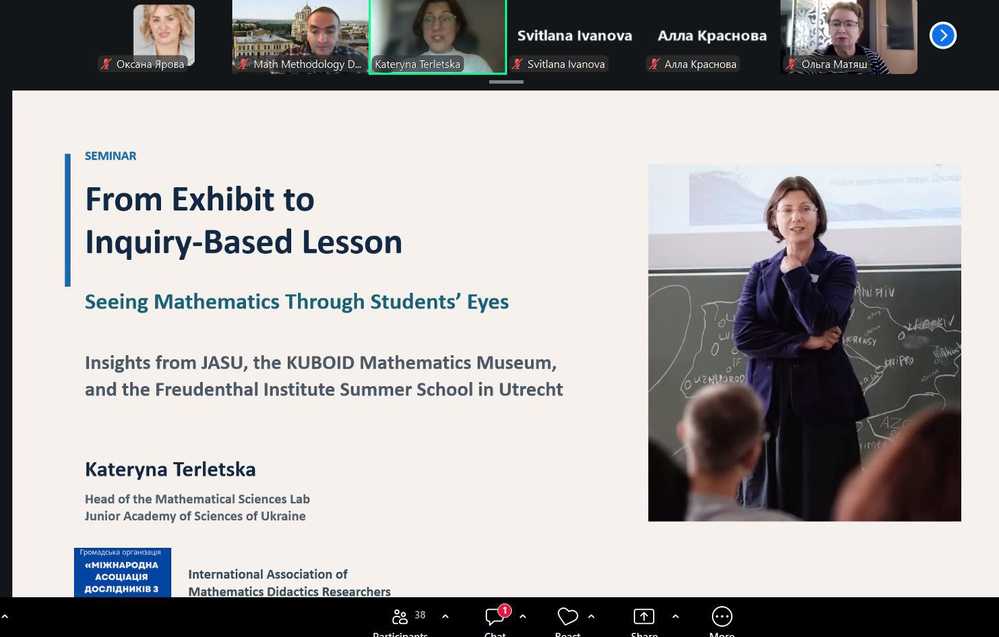Select Алла Краснова's name tile
Viewport: 999px width, 637px height.
[712, 37]
